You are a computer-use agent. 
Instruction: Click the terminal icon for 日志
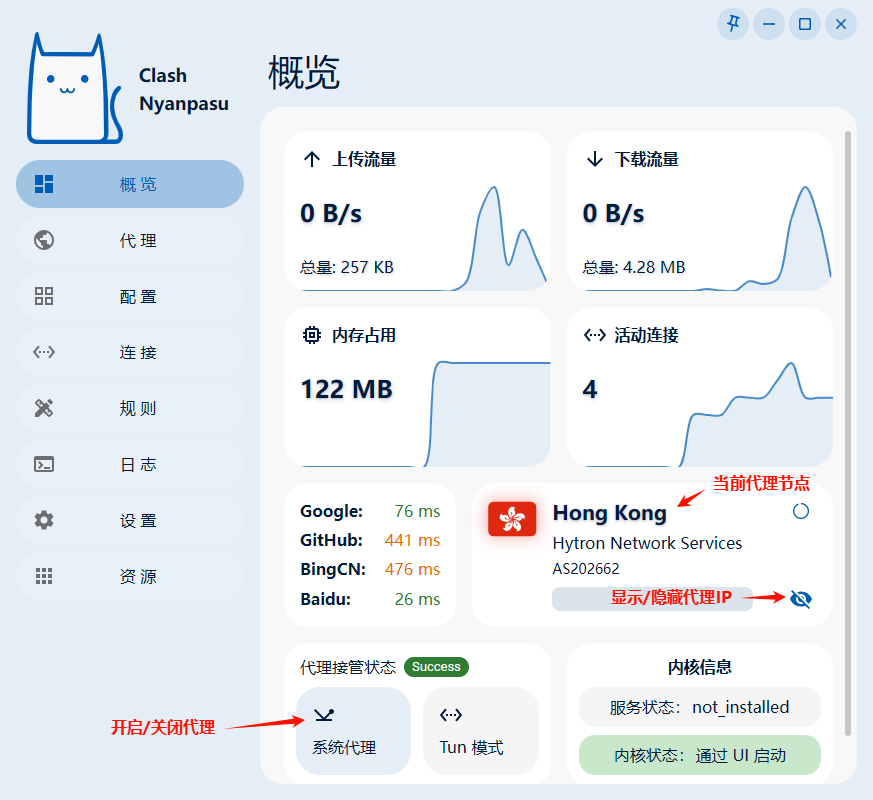[44, 464]
